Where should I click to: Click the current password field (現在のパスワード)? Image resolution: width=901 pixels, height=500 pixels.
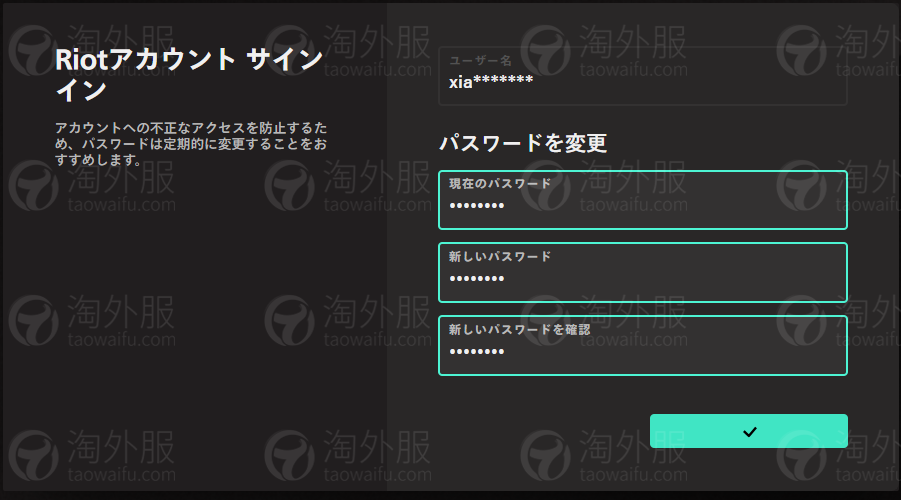(x=642, y=200)
